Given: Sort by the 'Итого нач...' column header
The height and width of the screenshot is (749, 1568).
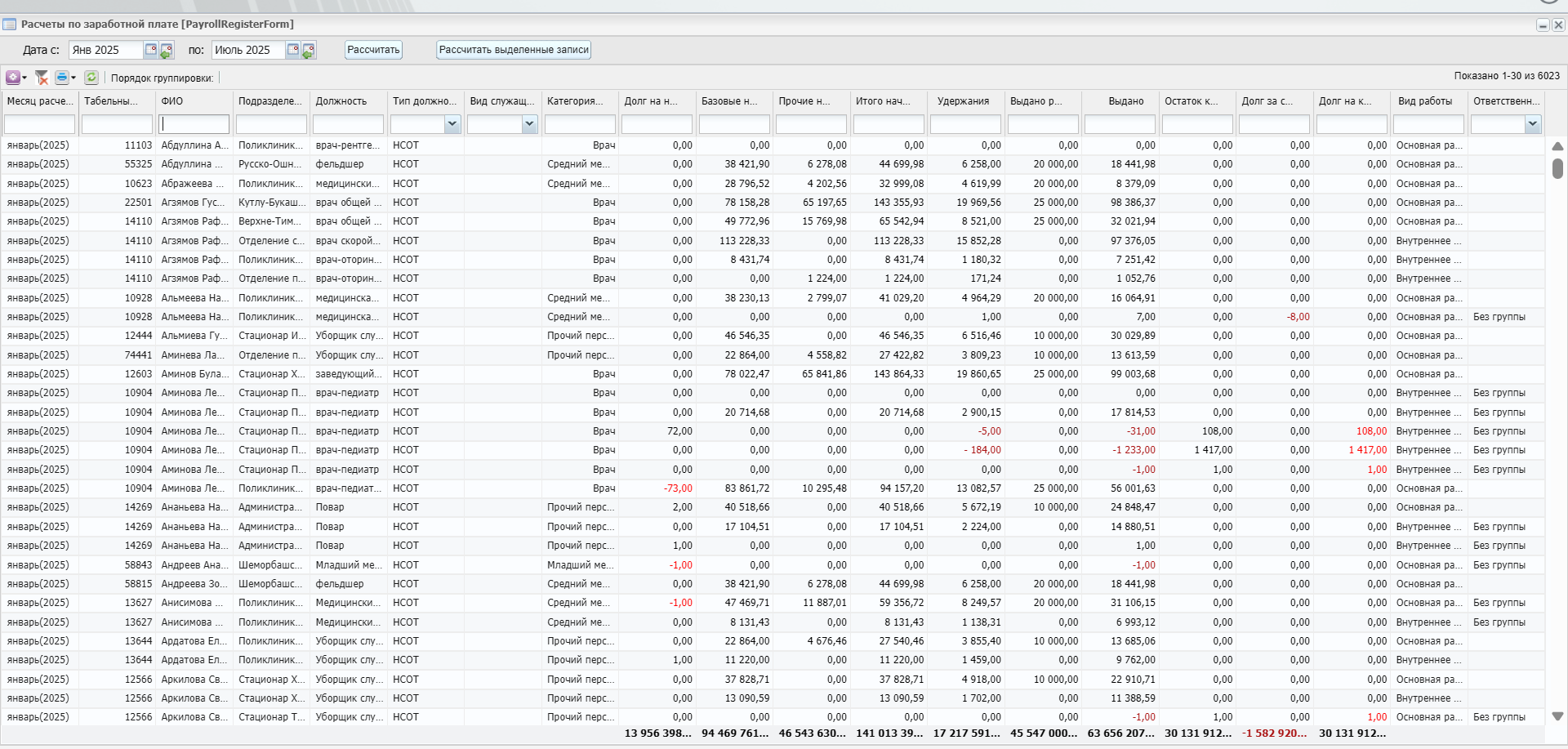Looking at the screenshot, I should pyautogui.click(x=889, y=101).
